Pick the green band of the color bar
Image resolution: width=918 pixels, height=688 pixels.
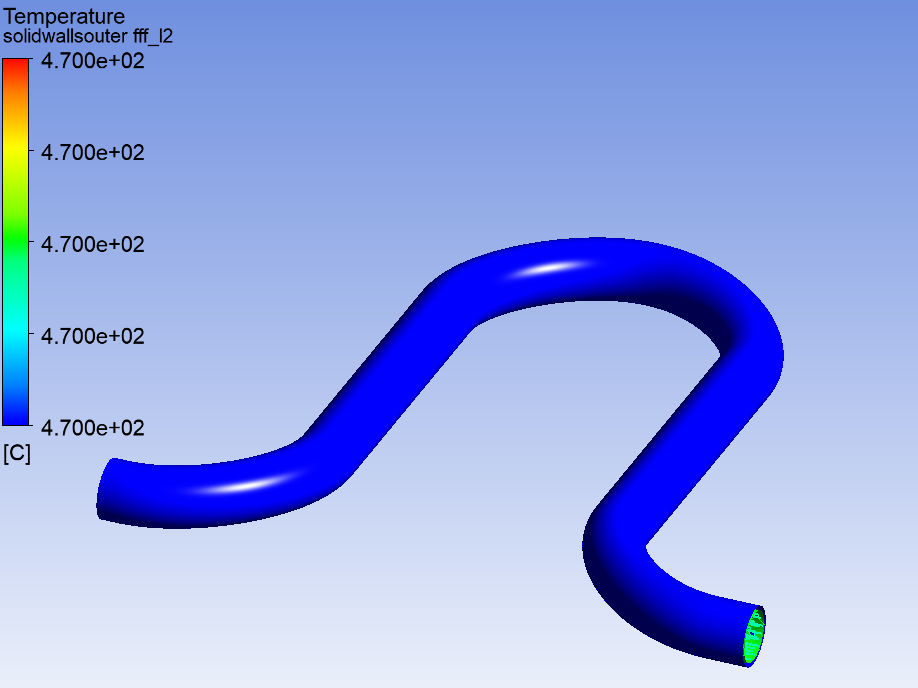click(16, 243)
